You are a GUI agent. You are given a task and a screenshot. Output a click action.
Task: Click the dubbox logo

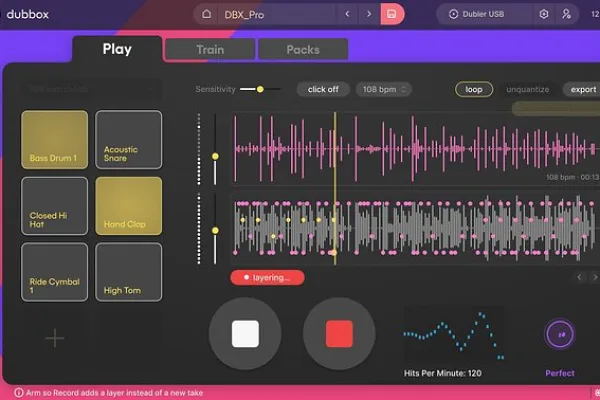coord(28,15)
